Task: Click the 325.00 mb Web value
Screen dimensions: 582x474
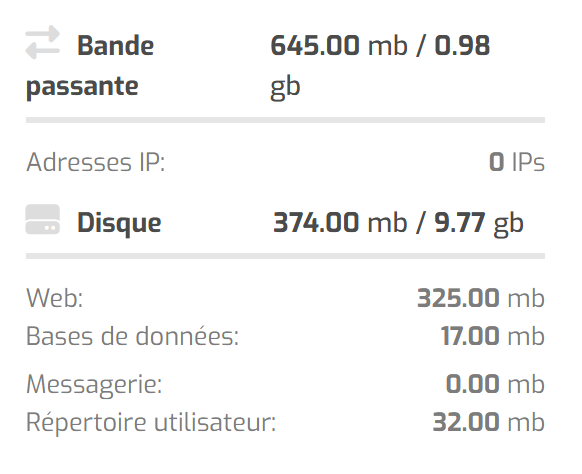Action: click(481, 298)
